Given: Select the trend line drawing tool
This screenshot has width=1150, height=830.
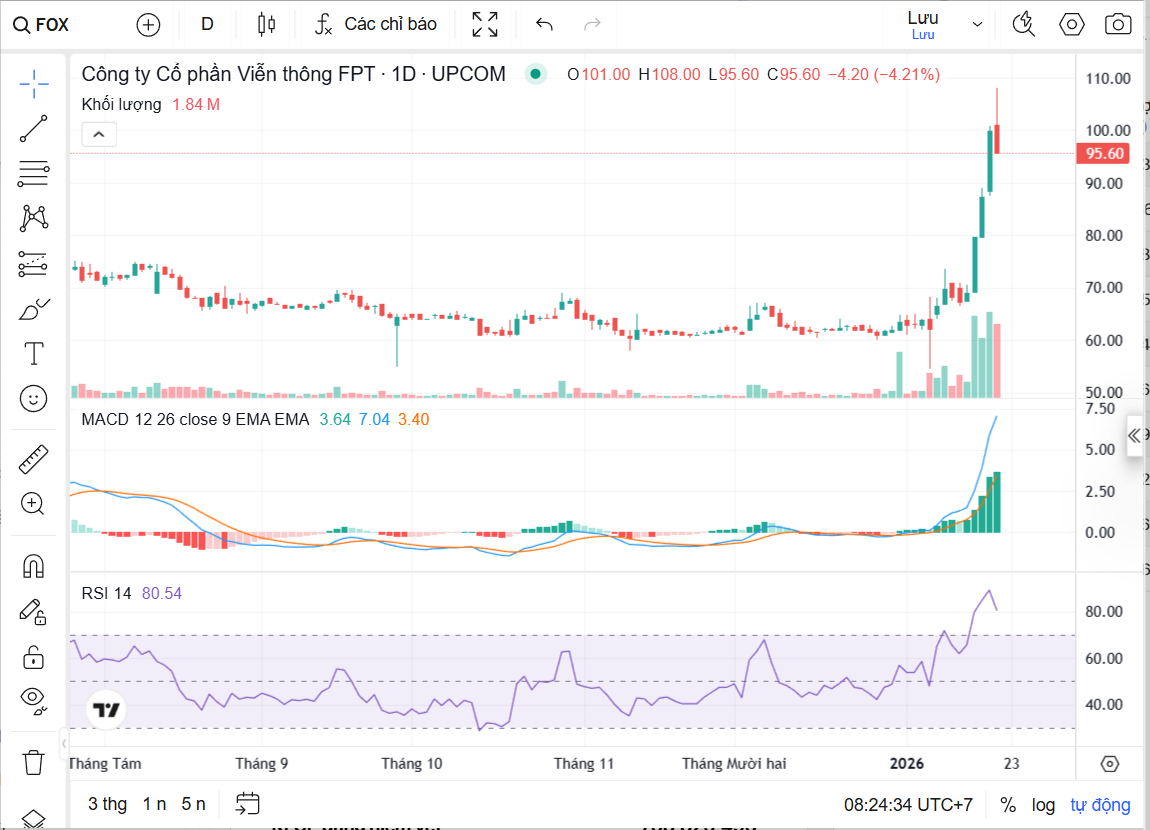Looking at the screenshot, I should tap(34, 129).
